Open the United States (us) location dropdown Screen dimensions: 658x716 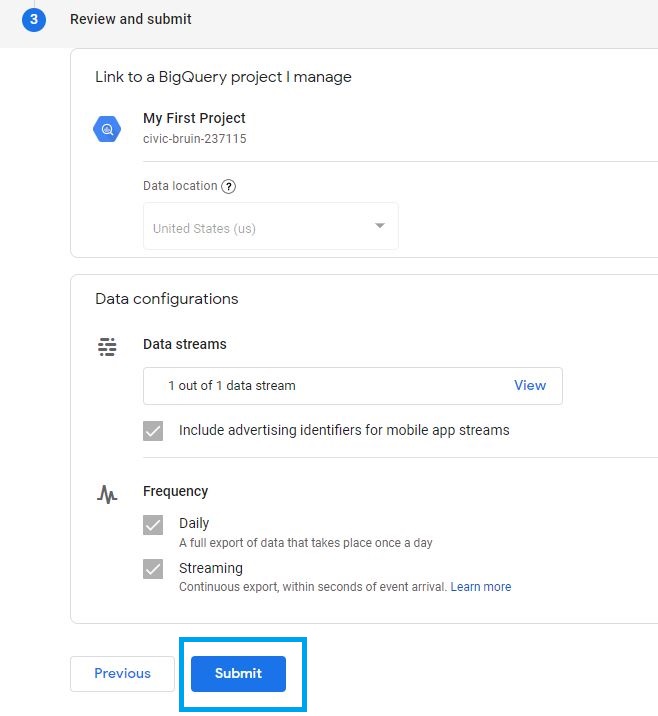[x=271, y=226]
